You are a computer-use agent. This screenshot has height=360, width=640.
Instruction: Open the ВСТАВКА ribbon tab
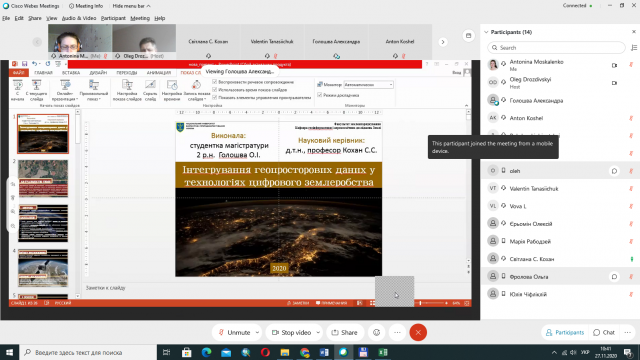point(71,73)
